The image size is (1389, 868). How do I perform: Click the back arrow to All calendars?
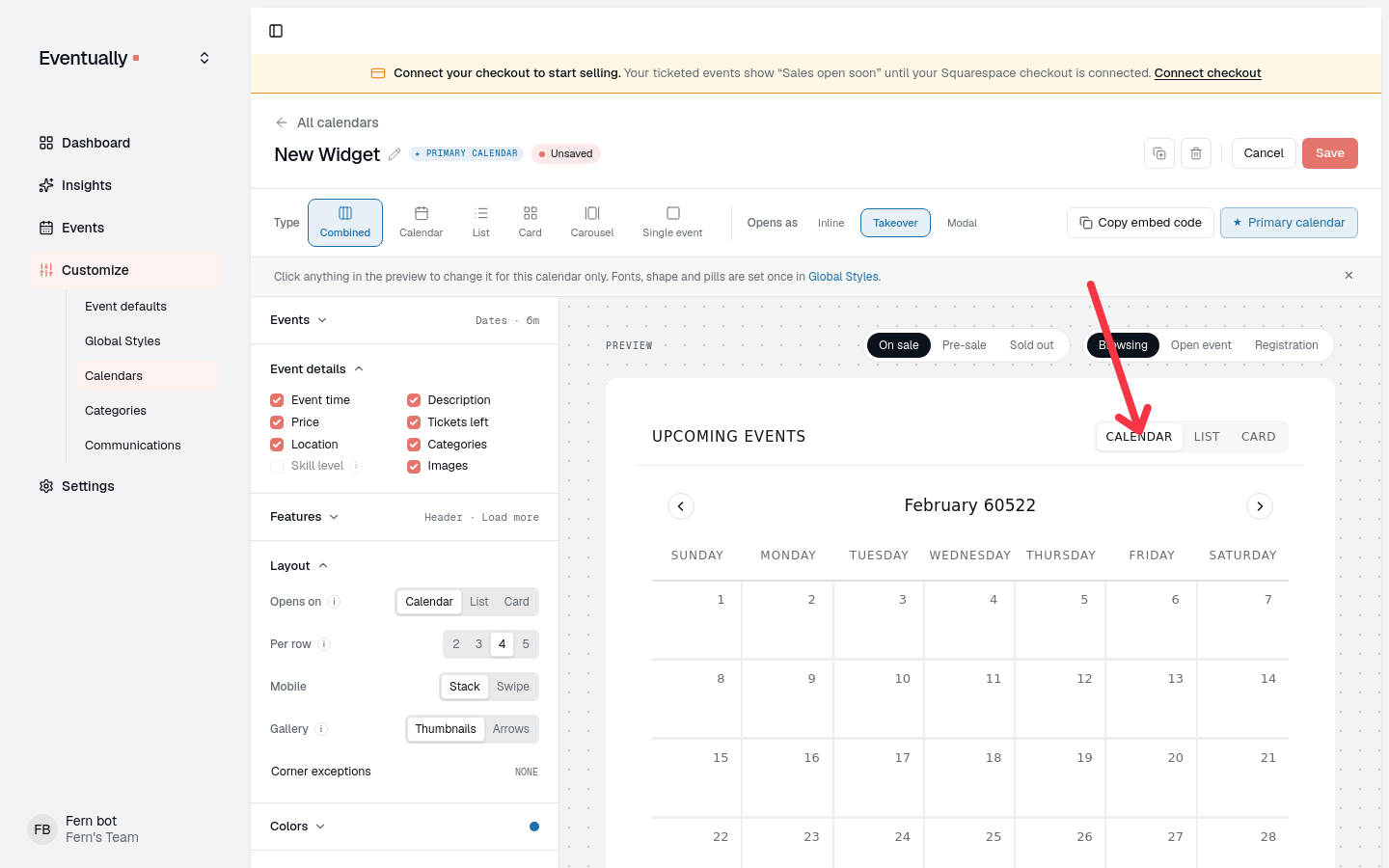tap(282, 122)
